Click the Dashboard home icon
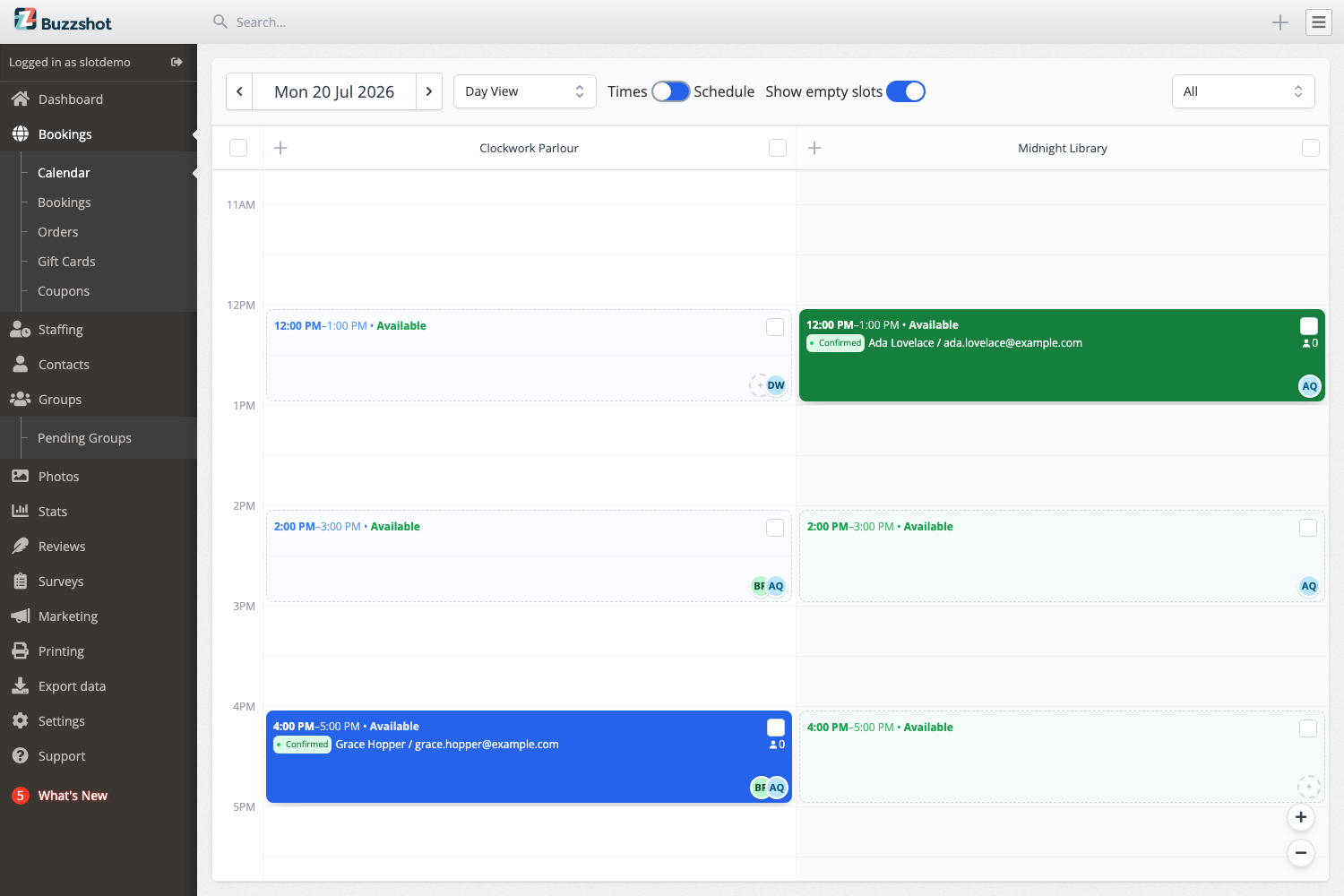 click(x=21, y=99)
